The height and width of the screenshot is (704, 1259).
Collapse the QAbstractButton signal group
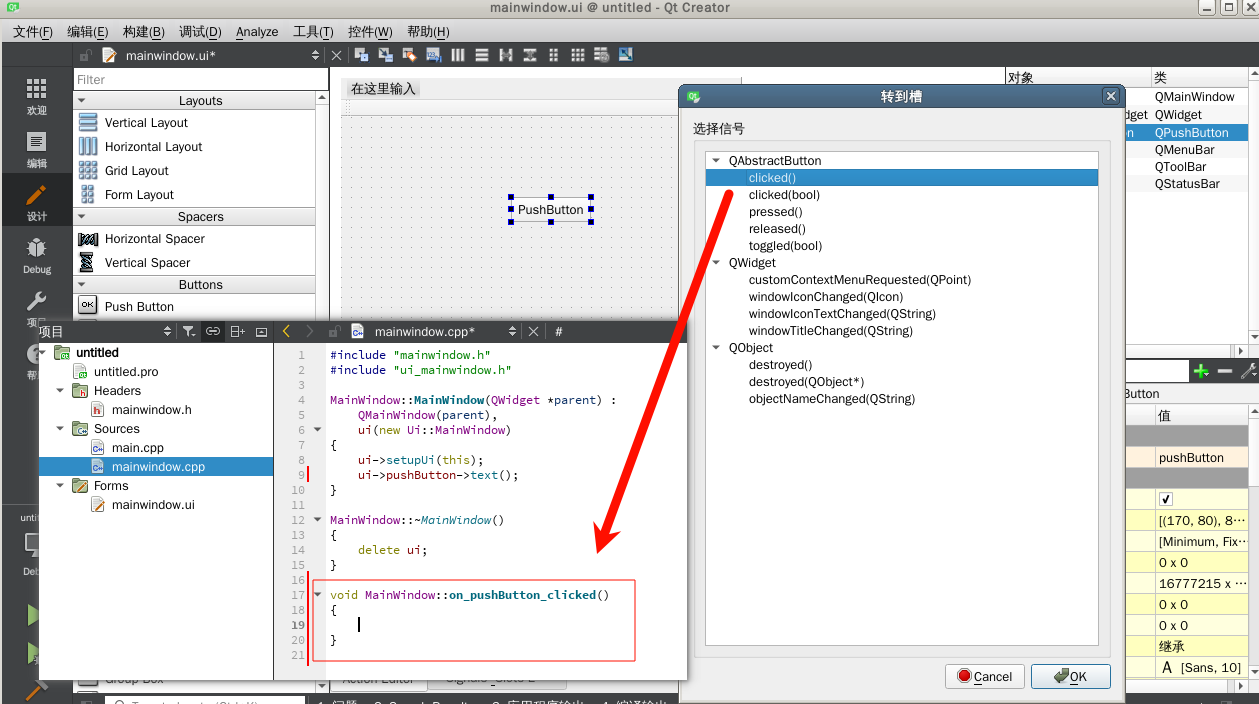(x=715, y=161)
